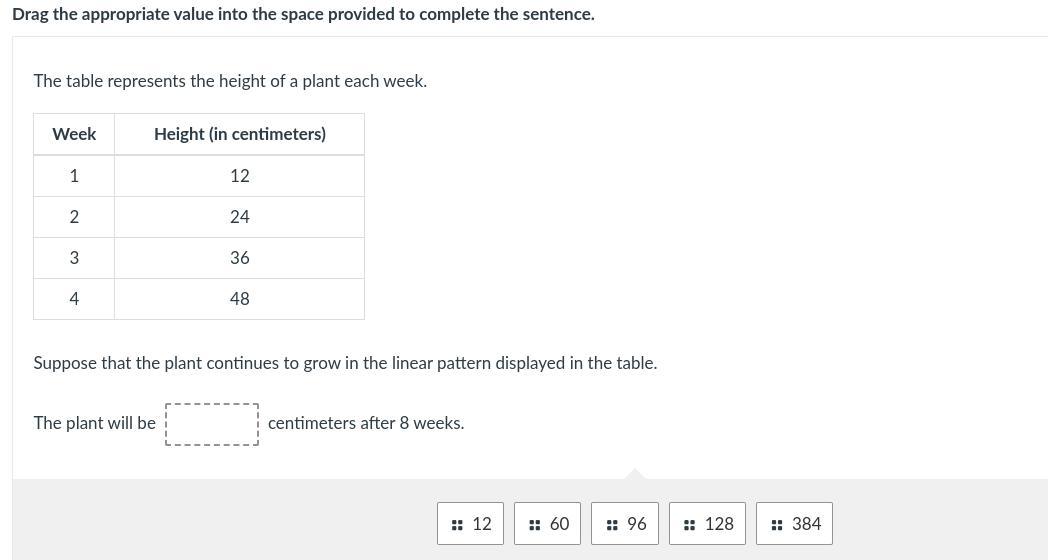Click the height value 12 in the table

[239, 176]
